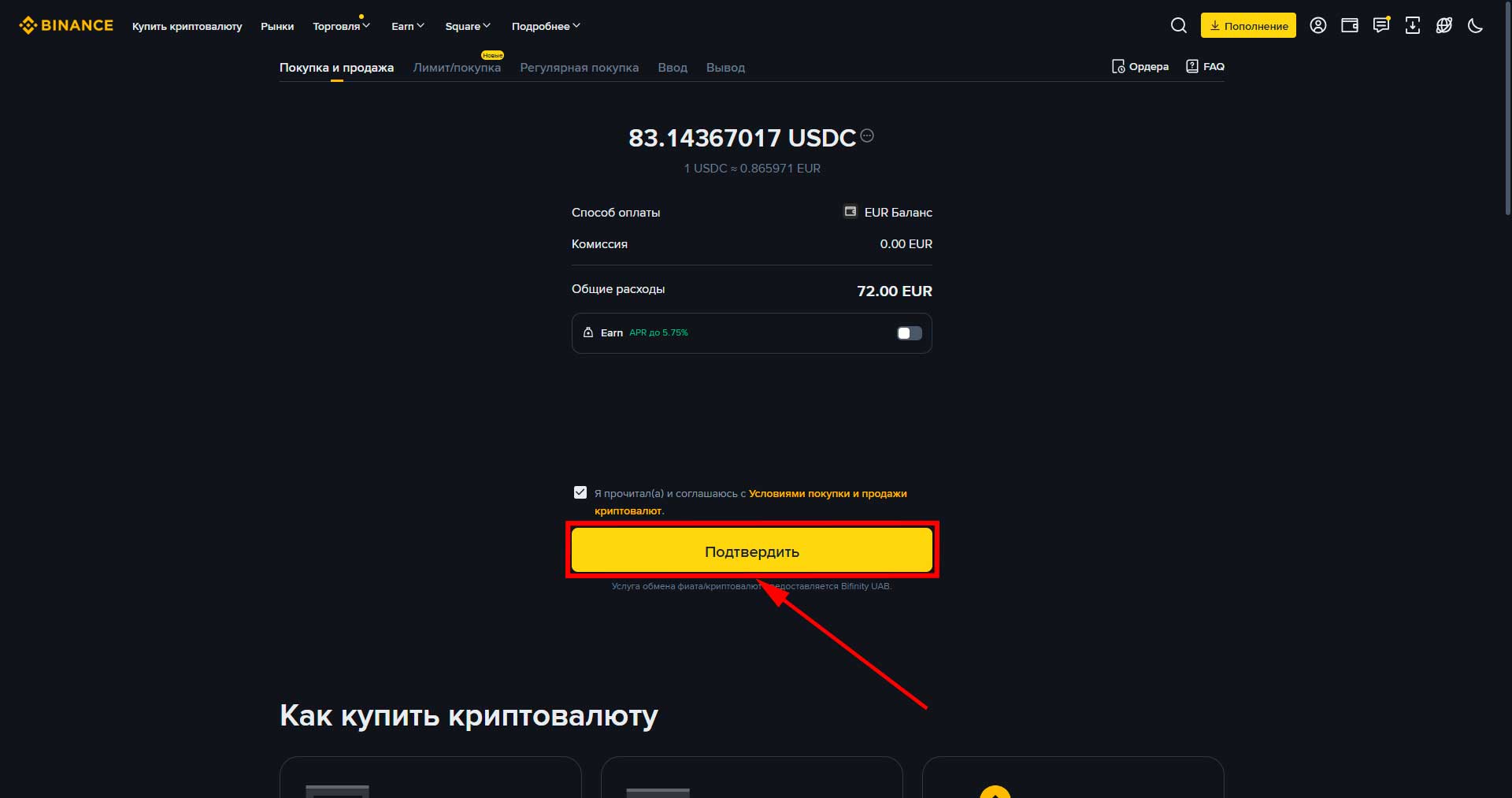Image resolution: width=1512 pixels, height=798 pixels.
Task: Click the 83.14367017 USDC amount
Action: pos(742,138)
